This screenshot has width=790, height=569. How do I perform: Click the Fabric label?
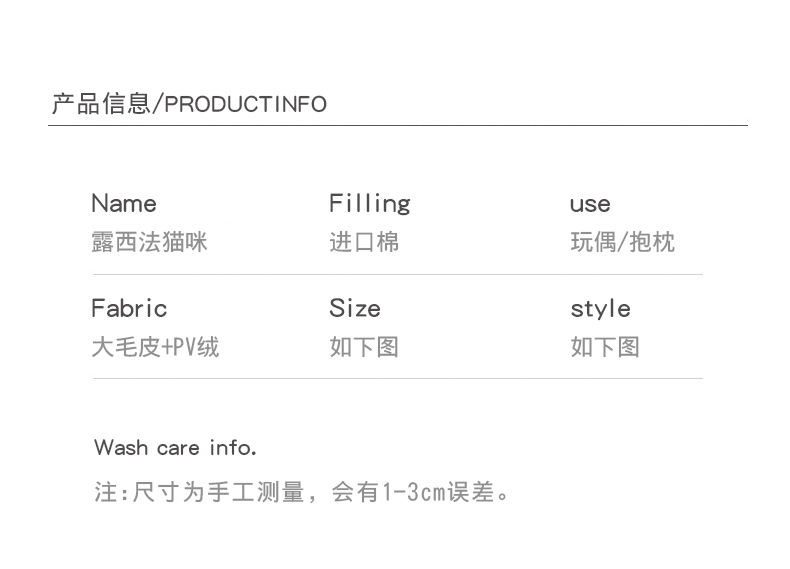pyautogui.click(x=128, y=308)
